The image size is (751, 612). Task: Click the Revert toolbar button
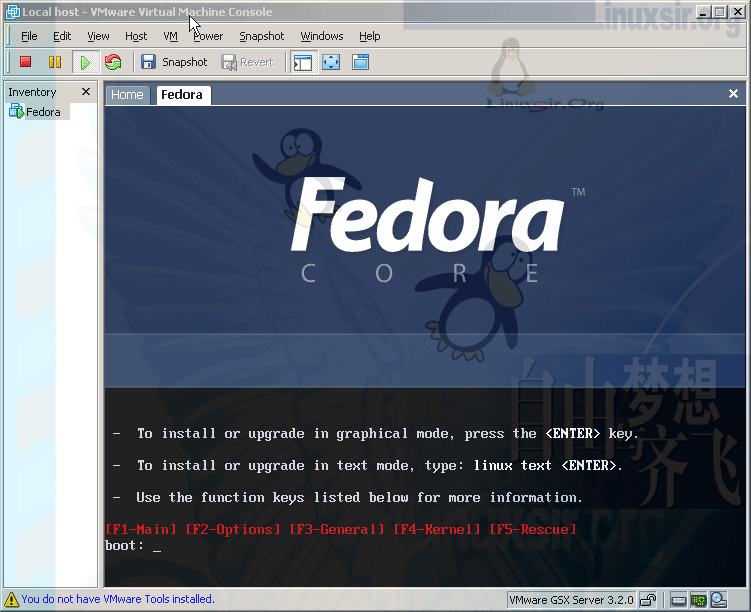pos(248,62)
